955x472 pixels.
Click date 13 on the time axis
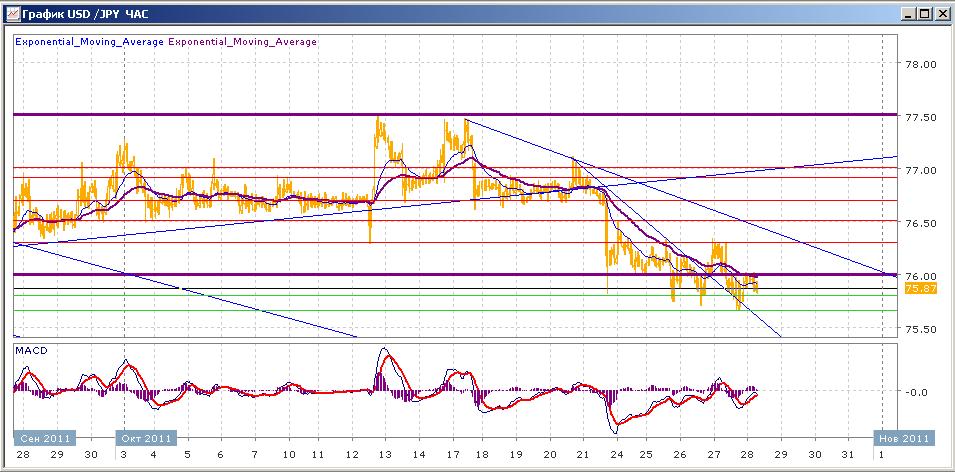pos(387,453)
